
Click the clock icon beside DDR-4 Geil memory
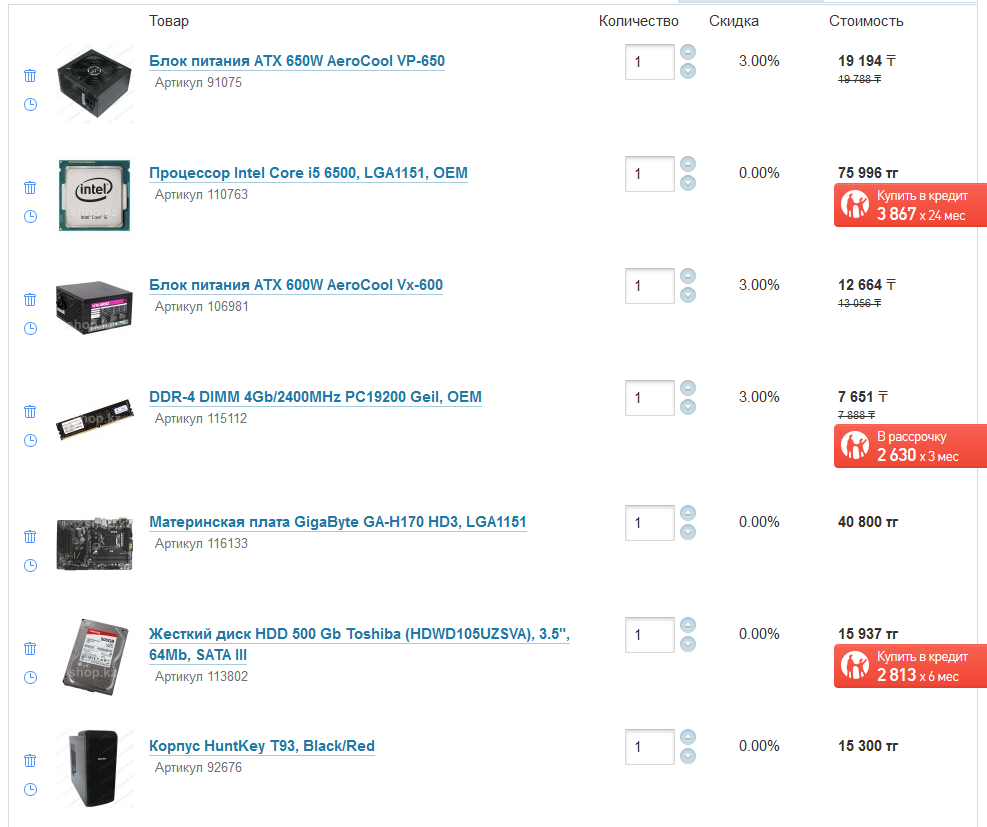pyautogui.click(x=30, y=440)
